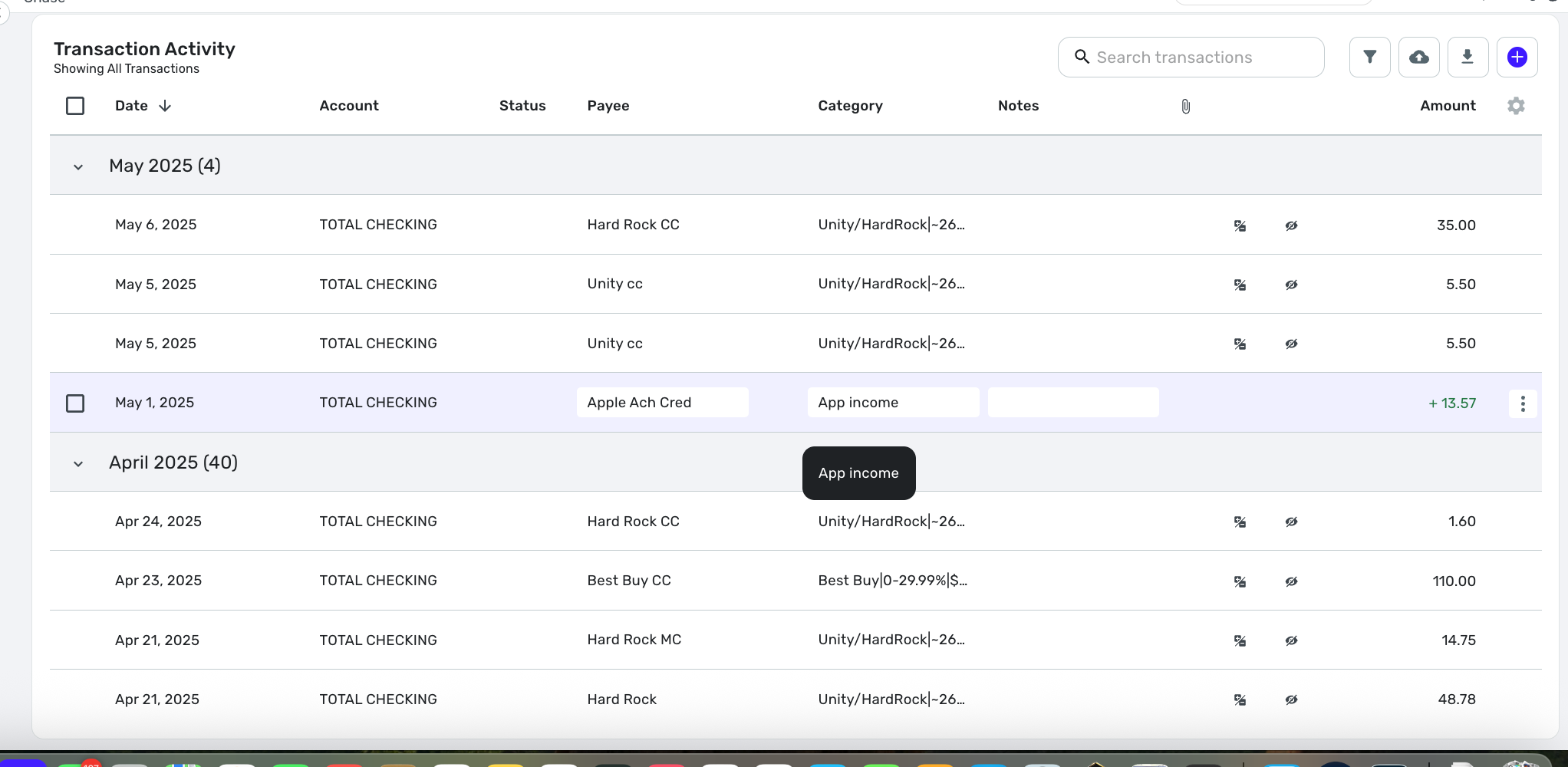Image resolution: width=1568 pixels, height=767 pixels.
Task: Click the Category column header
Action: pos(850,106)
